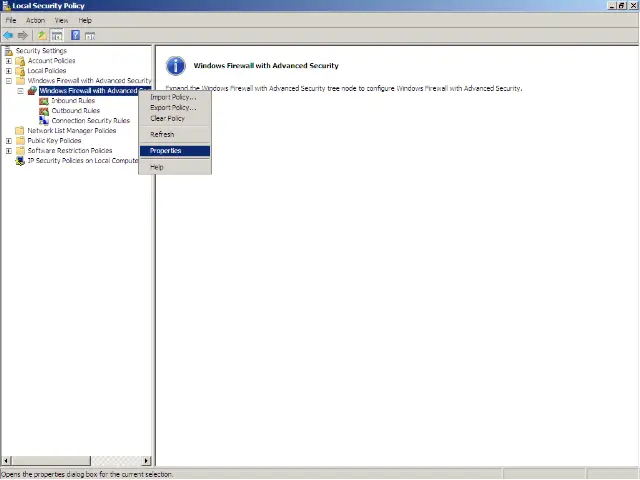The image size is (640, 480).
Task: Click the details pane heading Windows Firewall with Advanced Security
Action: [x=266, y=66]
